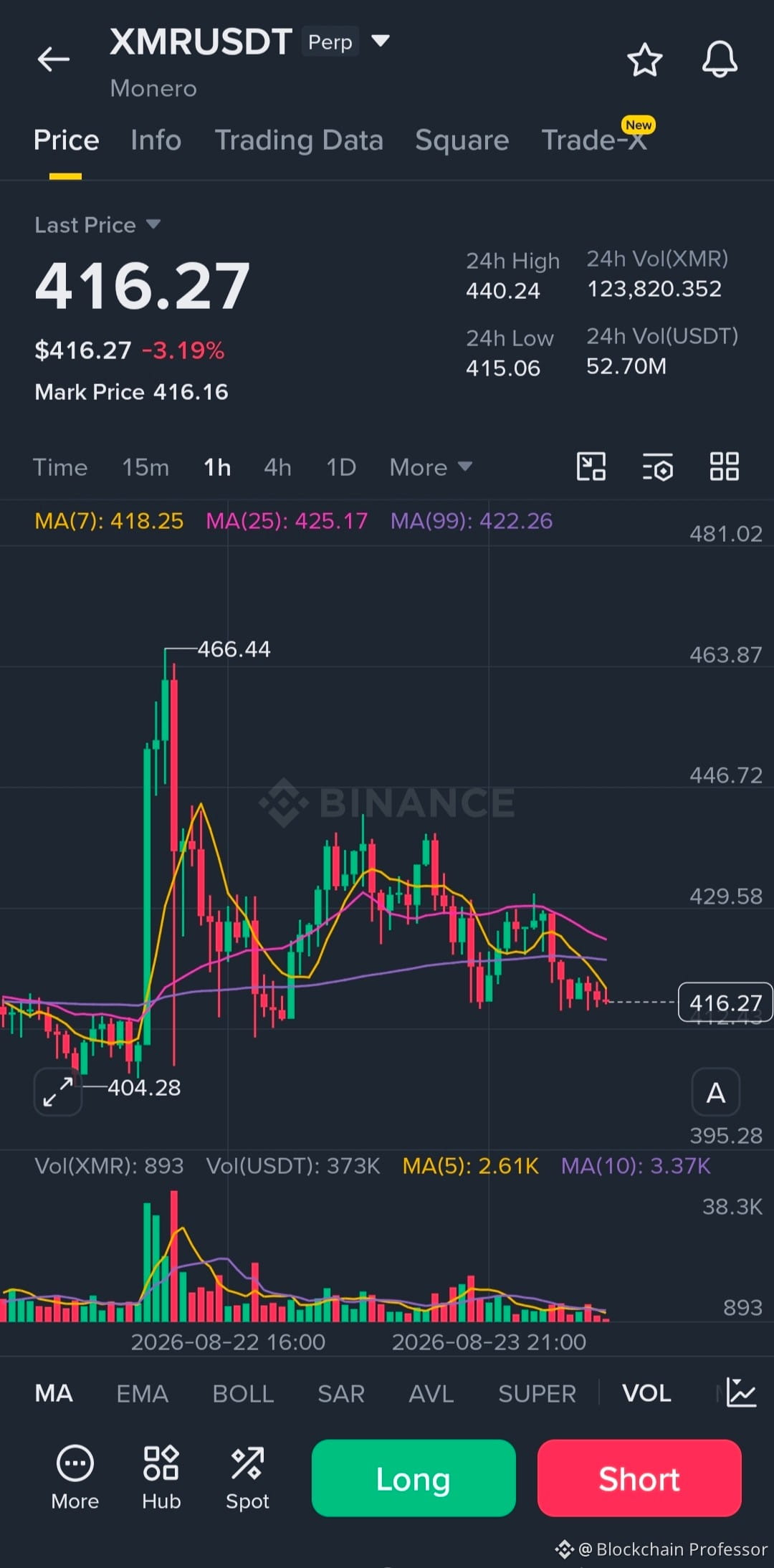Screen dimensions: 774x1568
Task: Enable the AVL indicator
Action: click(x=431, y=1393)
